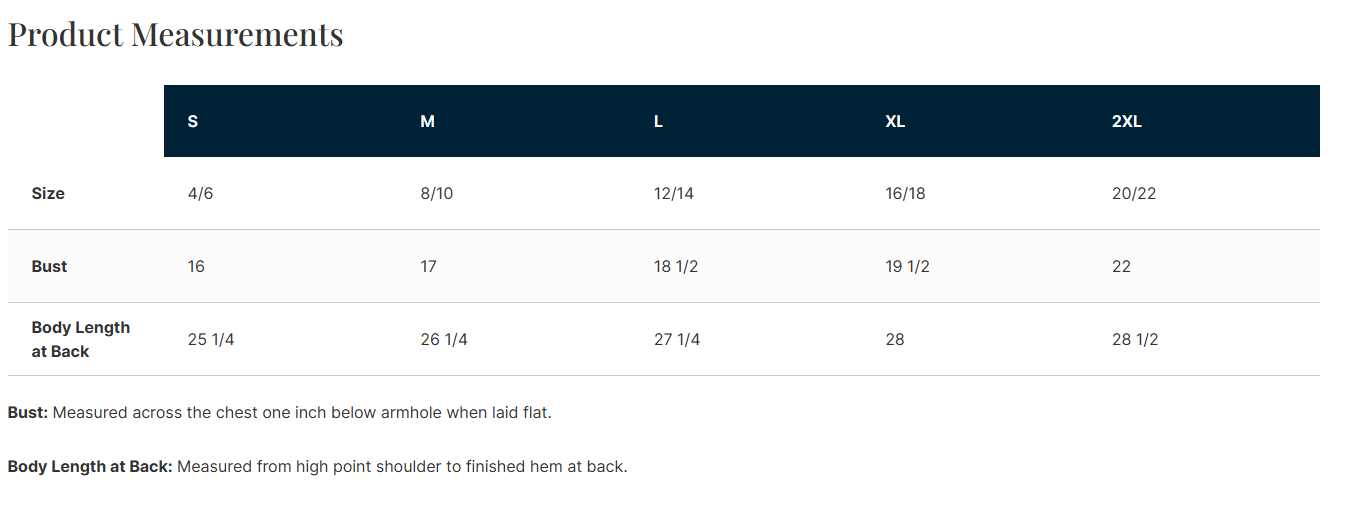Click the 16/18 size cell
The height and width of the screenshot is (505, 1356).
(x=905, y=193)
